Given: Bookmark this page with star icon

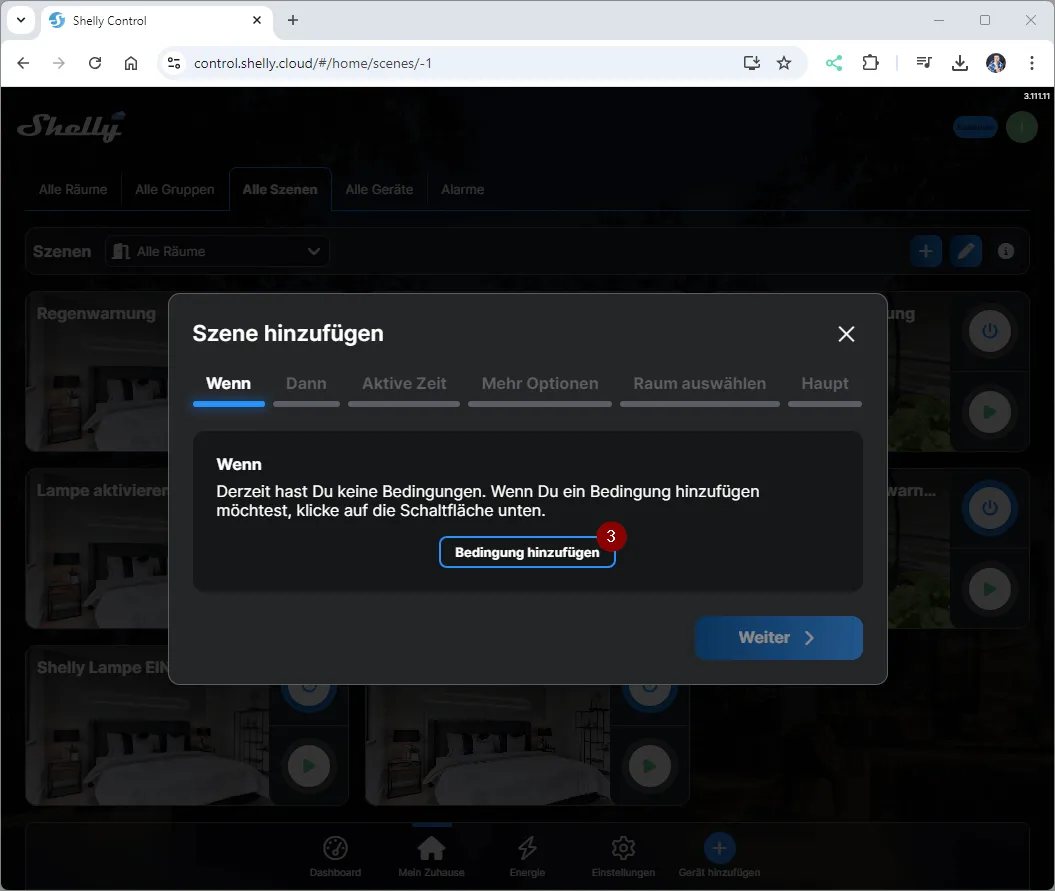Looking at the screenshot, I should pyautogui.click(x=784, y=63).
